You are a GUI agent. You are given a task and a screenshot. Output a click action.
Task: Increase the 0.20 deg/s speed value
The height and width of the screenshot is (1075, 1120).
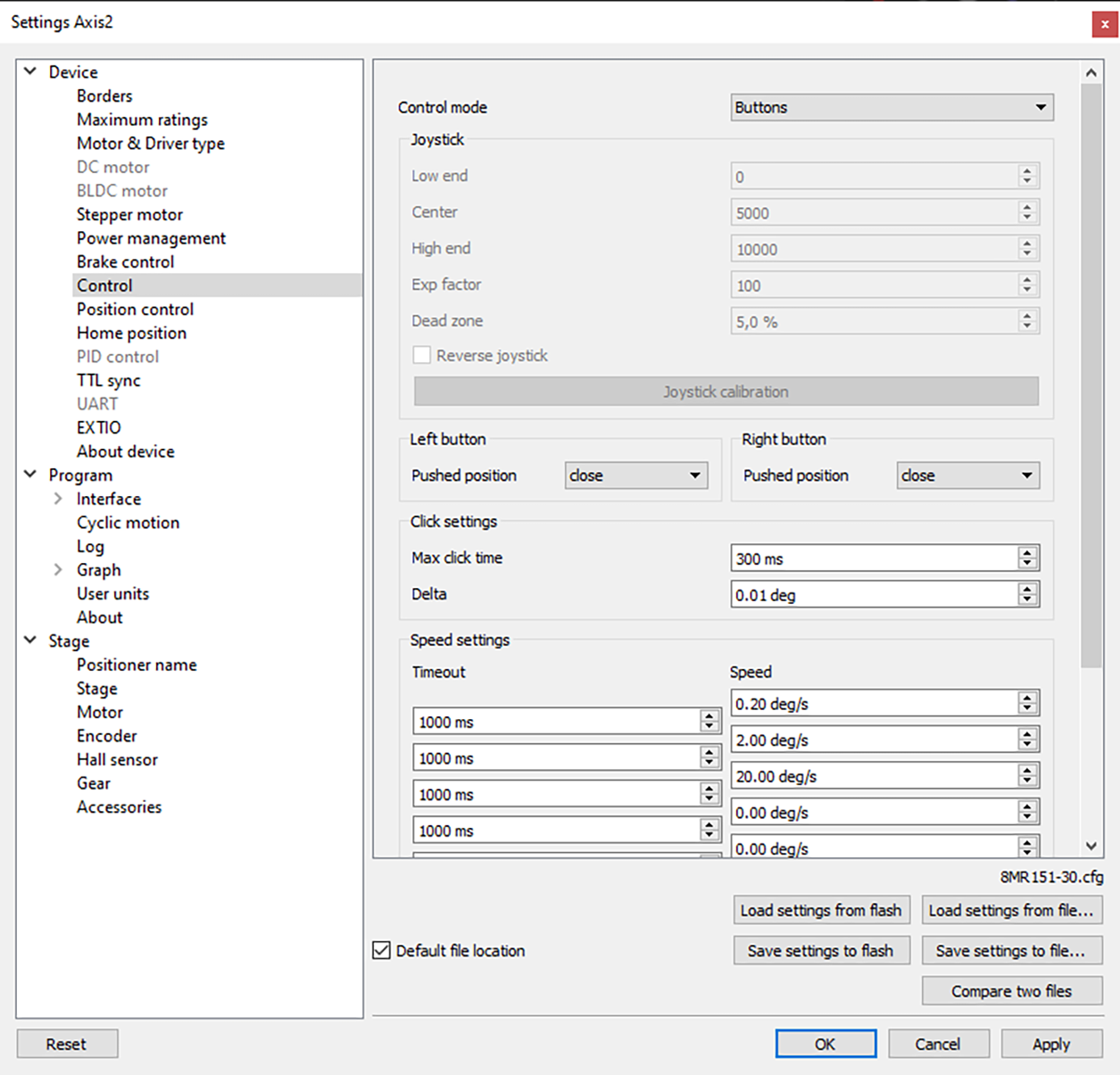1027,699
